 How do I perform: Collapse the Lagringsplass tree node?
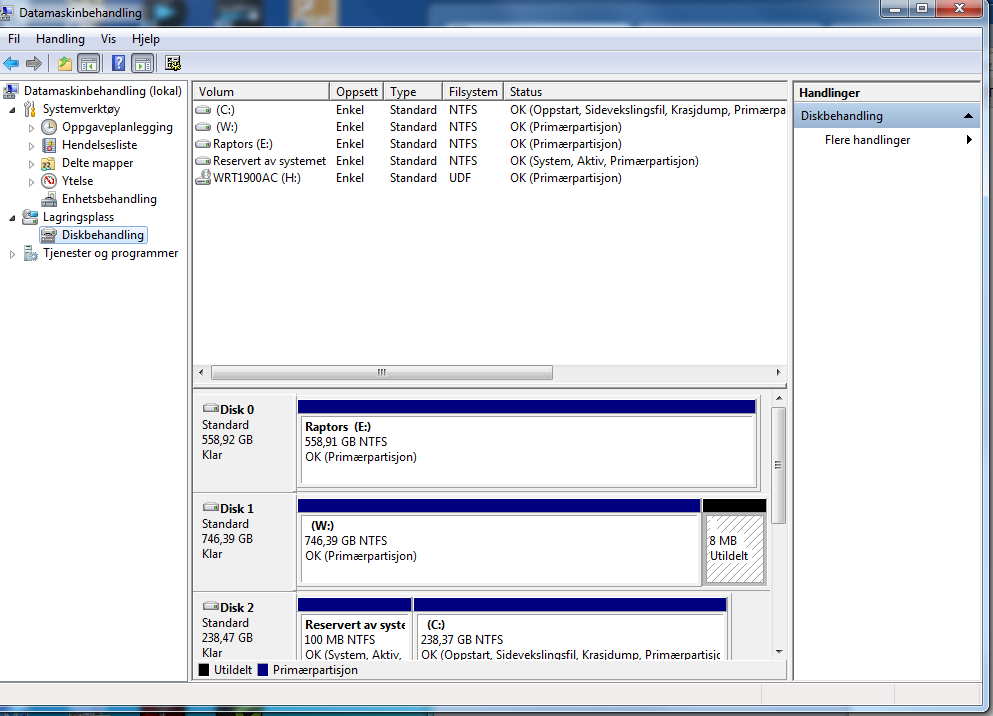tap(12, 218)
